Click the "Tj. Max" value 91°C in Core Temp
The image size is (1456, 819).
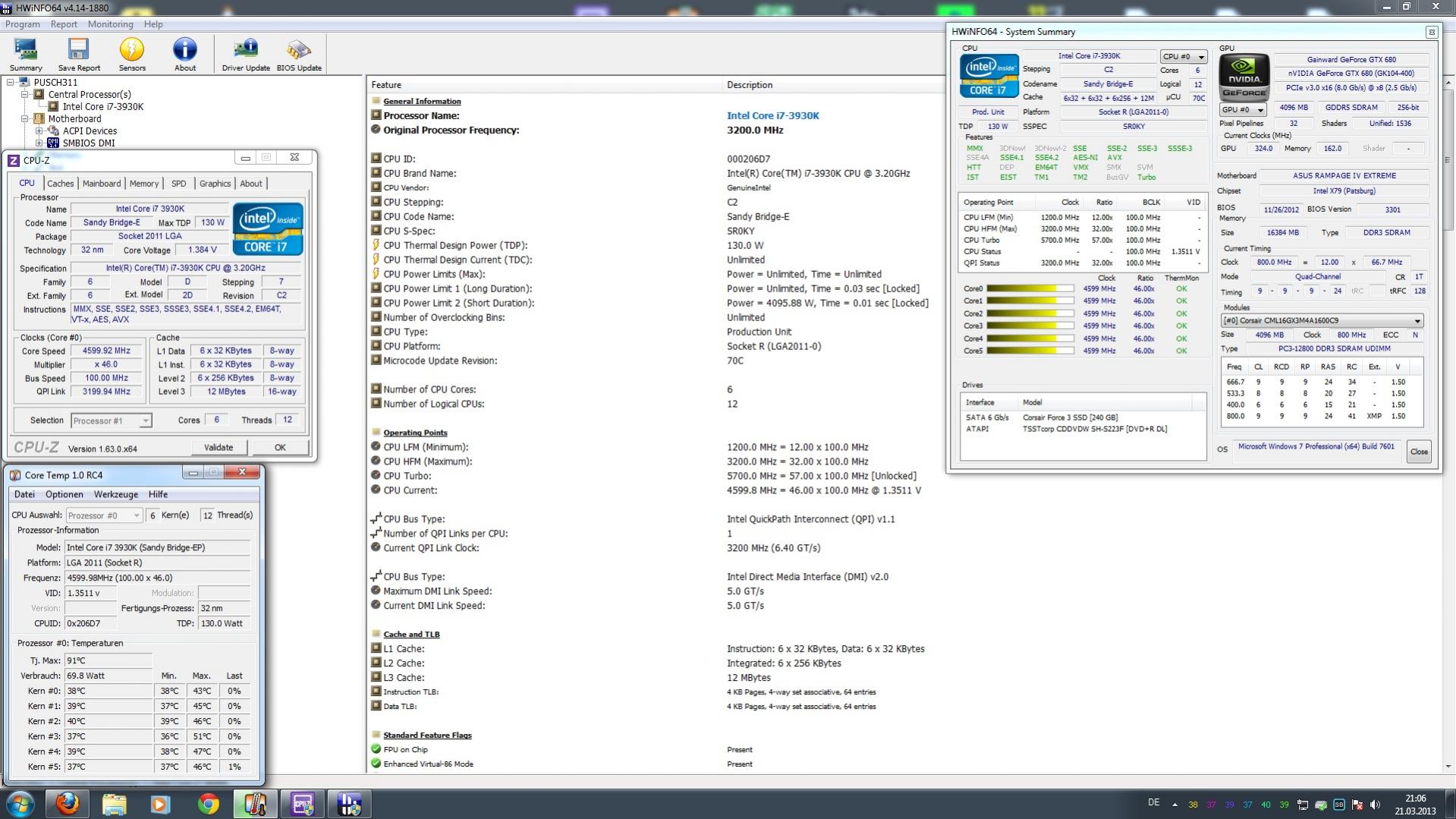(108, 660)
